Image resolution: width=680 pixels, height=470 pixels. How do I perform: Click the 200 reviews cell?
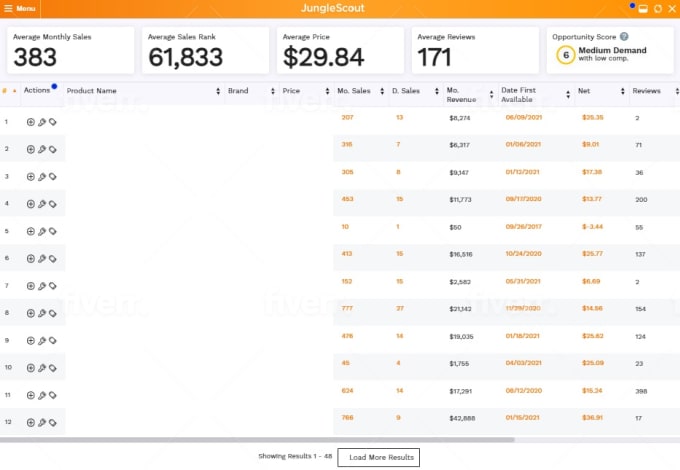(641, 200)
